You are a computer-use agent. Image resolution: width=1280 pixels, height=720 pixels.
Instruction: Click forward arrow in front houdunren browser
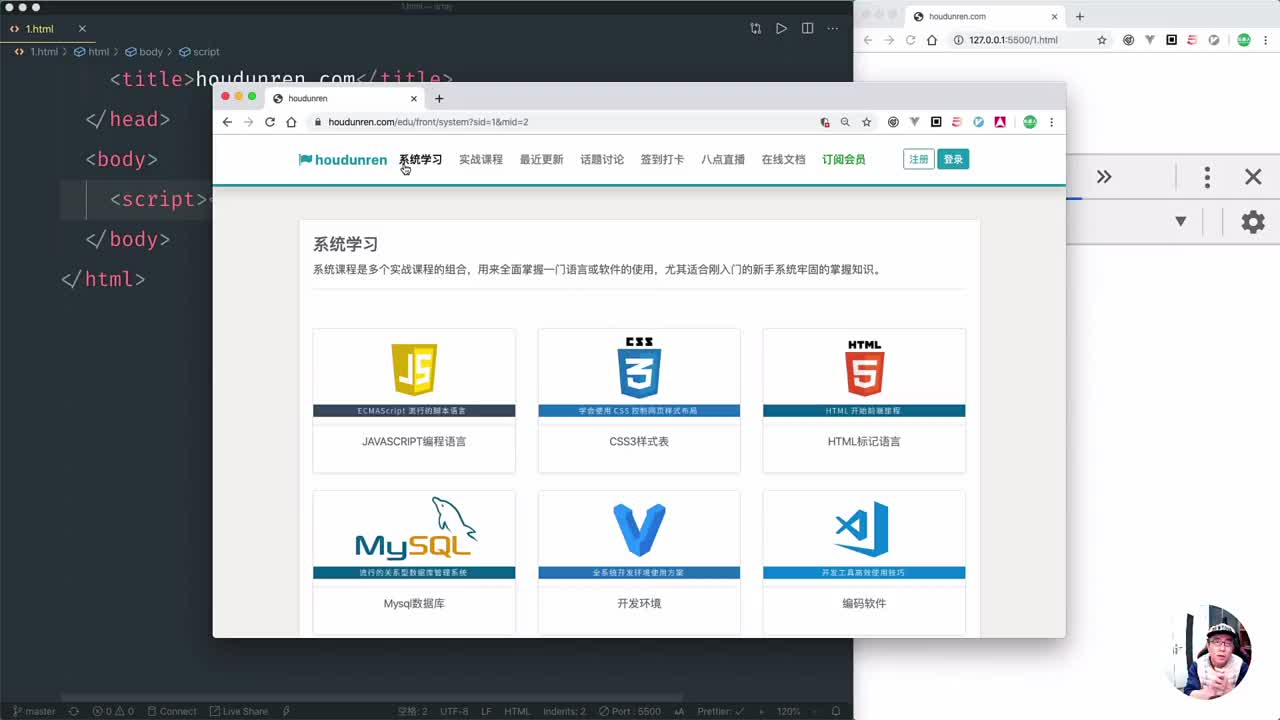pos(248,122)
